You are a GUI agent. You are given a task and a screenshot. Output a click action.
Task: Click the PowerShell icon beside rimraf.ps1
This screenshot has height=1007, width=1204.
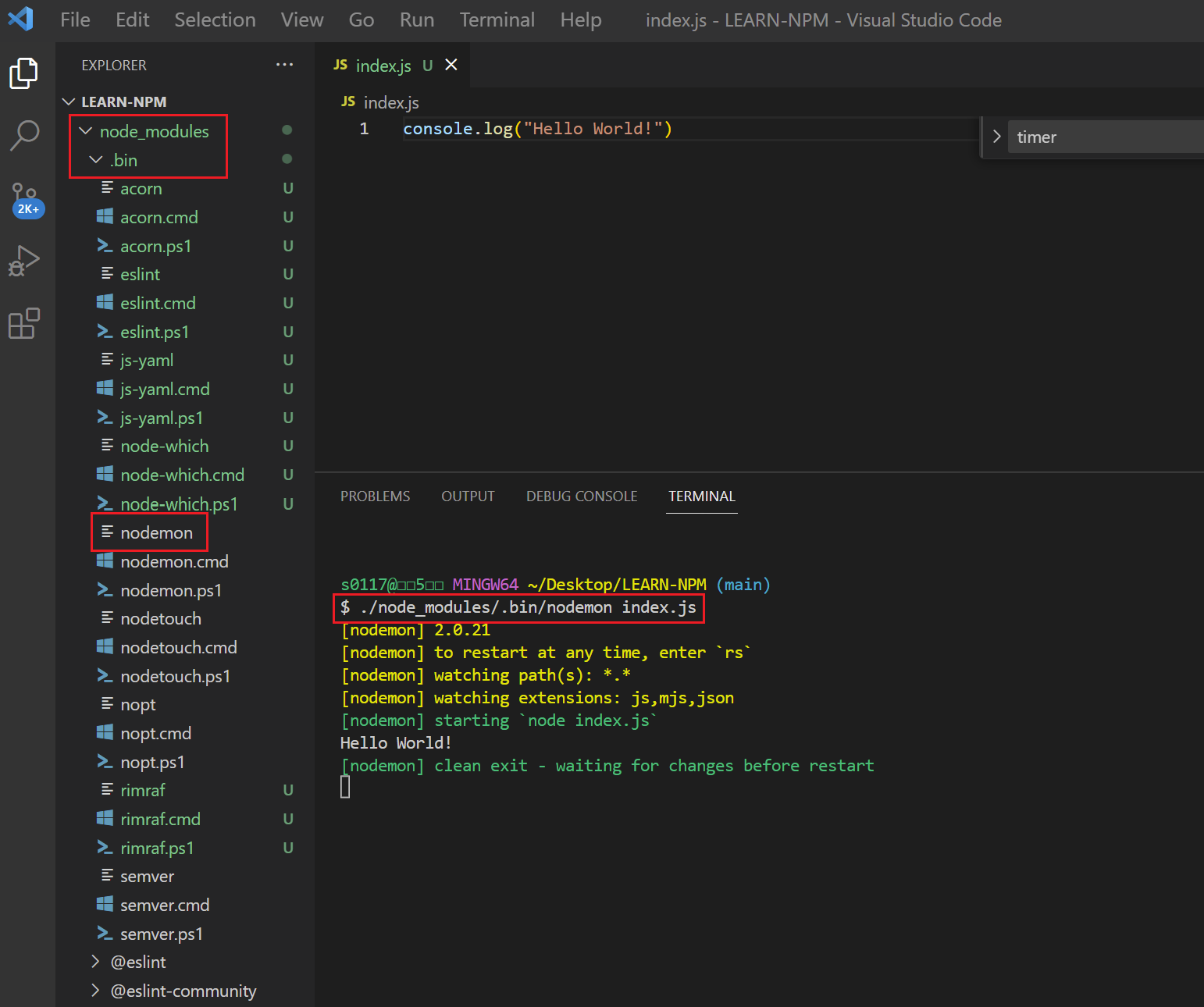pyautogui.click(x=105, y=847)
